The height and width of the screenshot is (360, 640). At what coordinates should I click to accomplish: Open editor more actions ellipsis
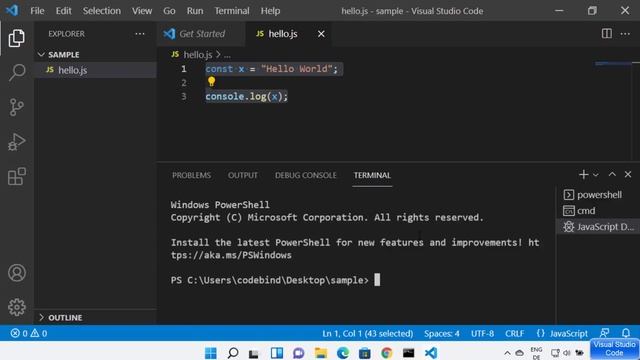[625, 34]
